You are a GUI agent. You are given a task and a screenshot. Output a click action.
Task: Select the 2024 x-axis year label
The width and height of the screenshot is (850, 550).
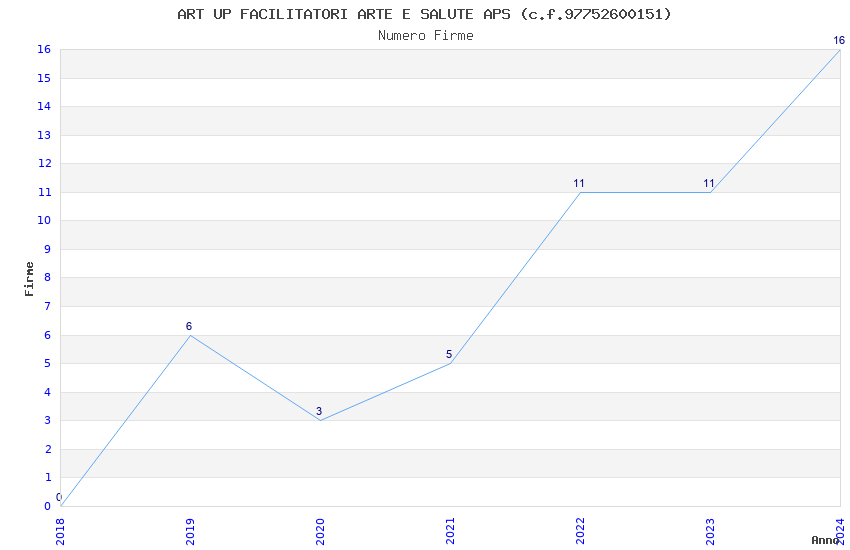coord(840,532)
